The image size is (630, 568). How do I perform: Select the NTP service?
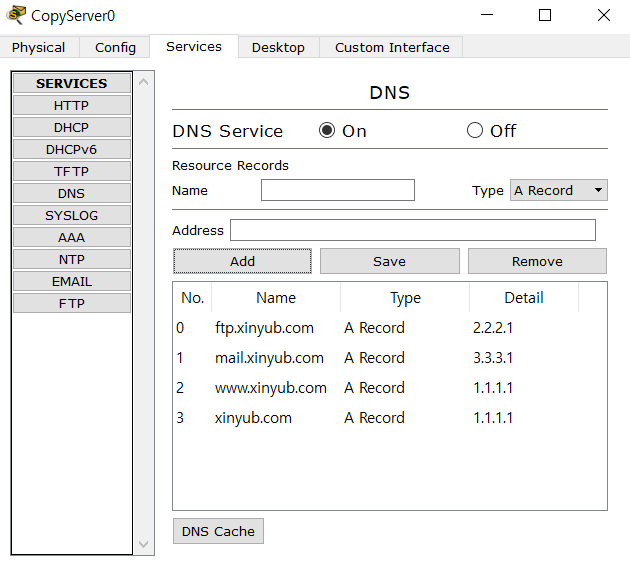tap(72, 259)
